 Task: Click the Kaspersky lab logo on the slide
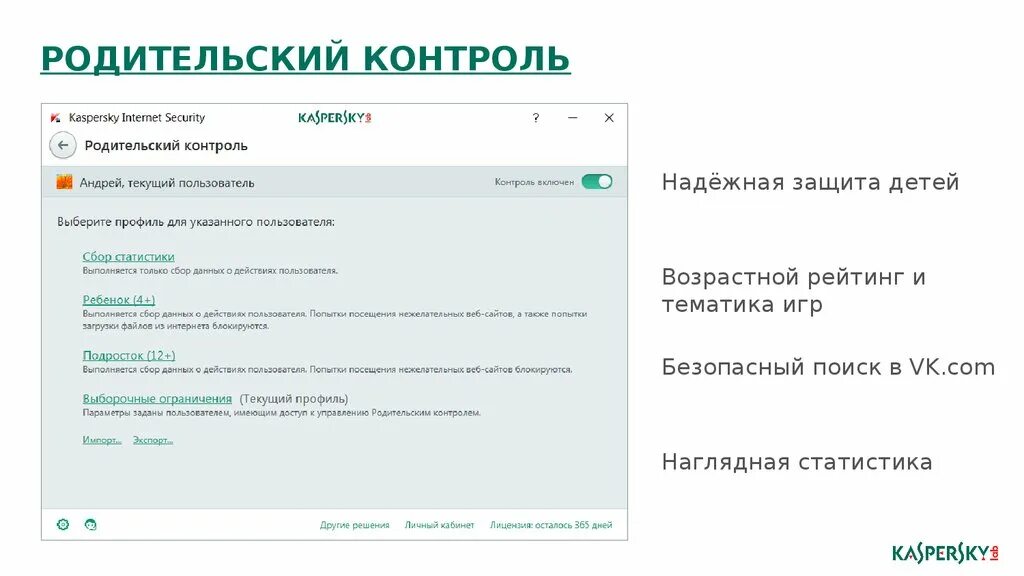(x=945, y=554)
